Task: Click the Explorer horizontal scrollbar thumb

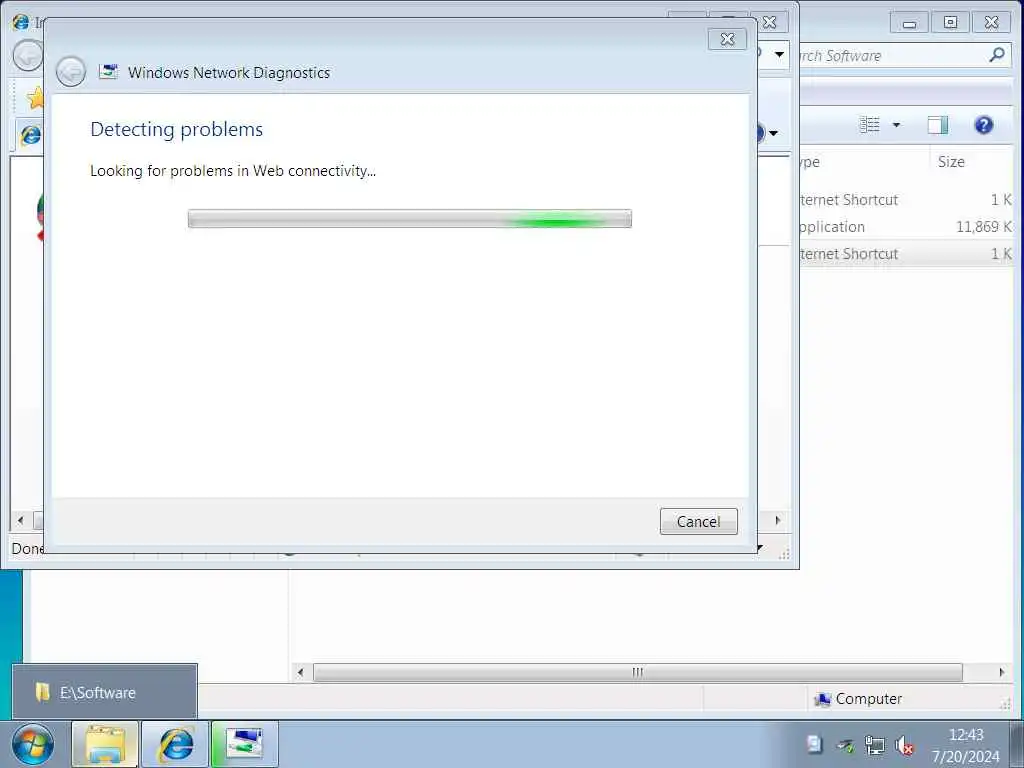Action: 637,672
